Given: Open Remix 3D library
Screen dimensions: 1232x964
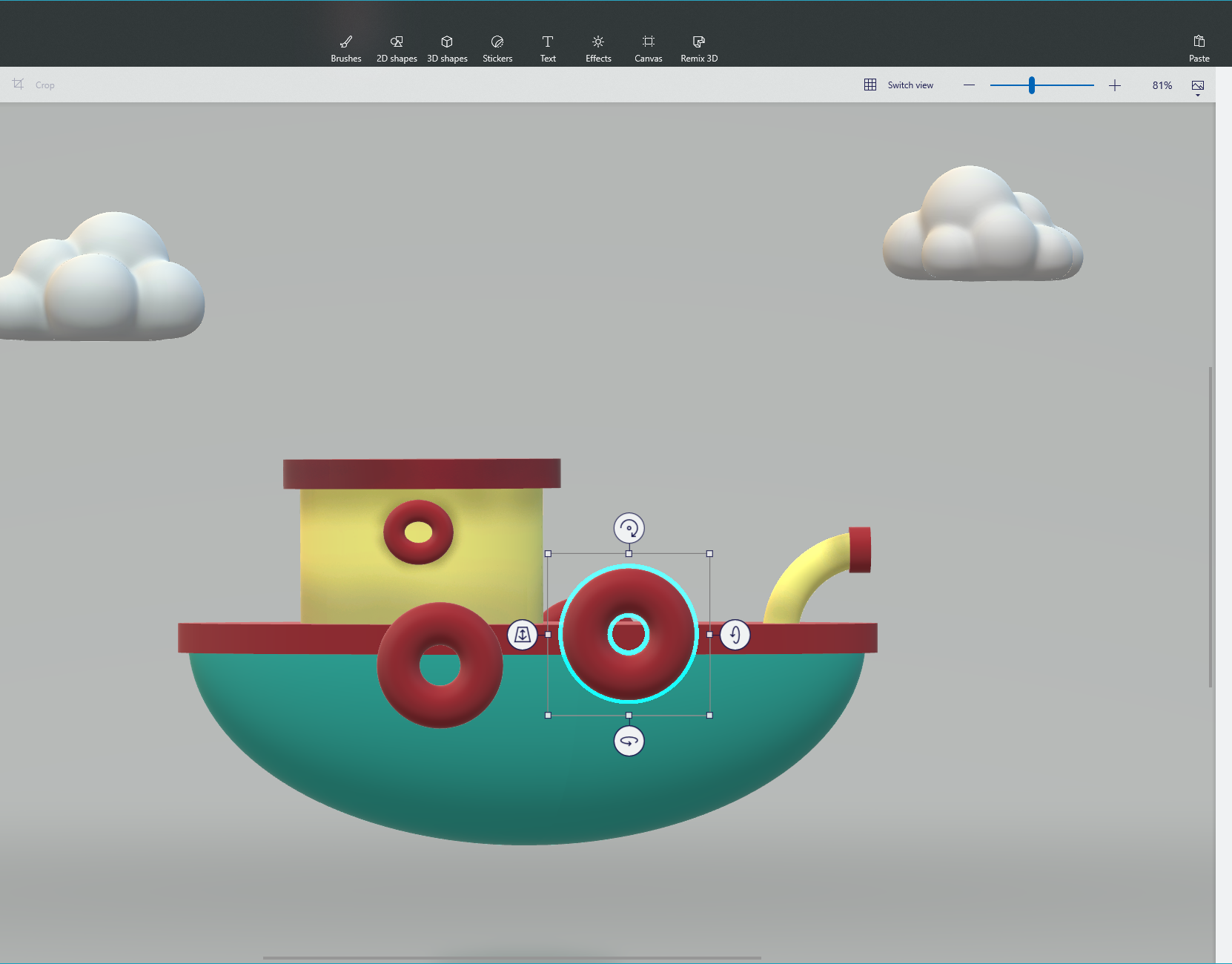Looking at the screenshot, I should pyautogui.click(x=699, y=48).
